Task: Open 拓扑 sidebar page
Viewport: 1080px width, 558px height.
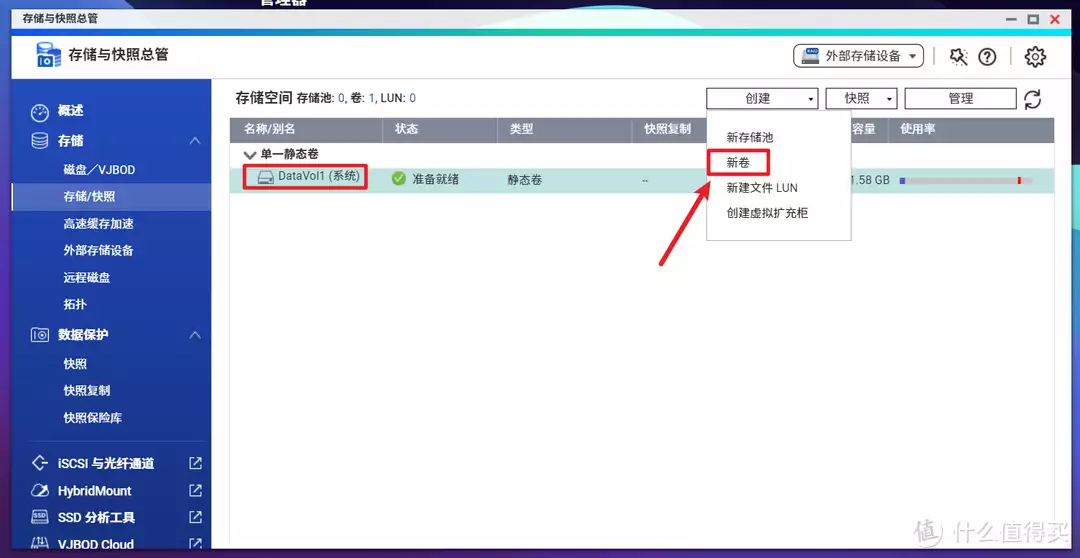Action: click(x=75, y=304)
